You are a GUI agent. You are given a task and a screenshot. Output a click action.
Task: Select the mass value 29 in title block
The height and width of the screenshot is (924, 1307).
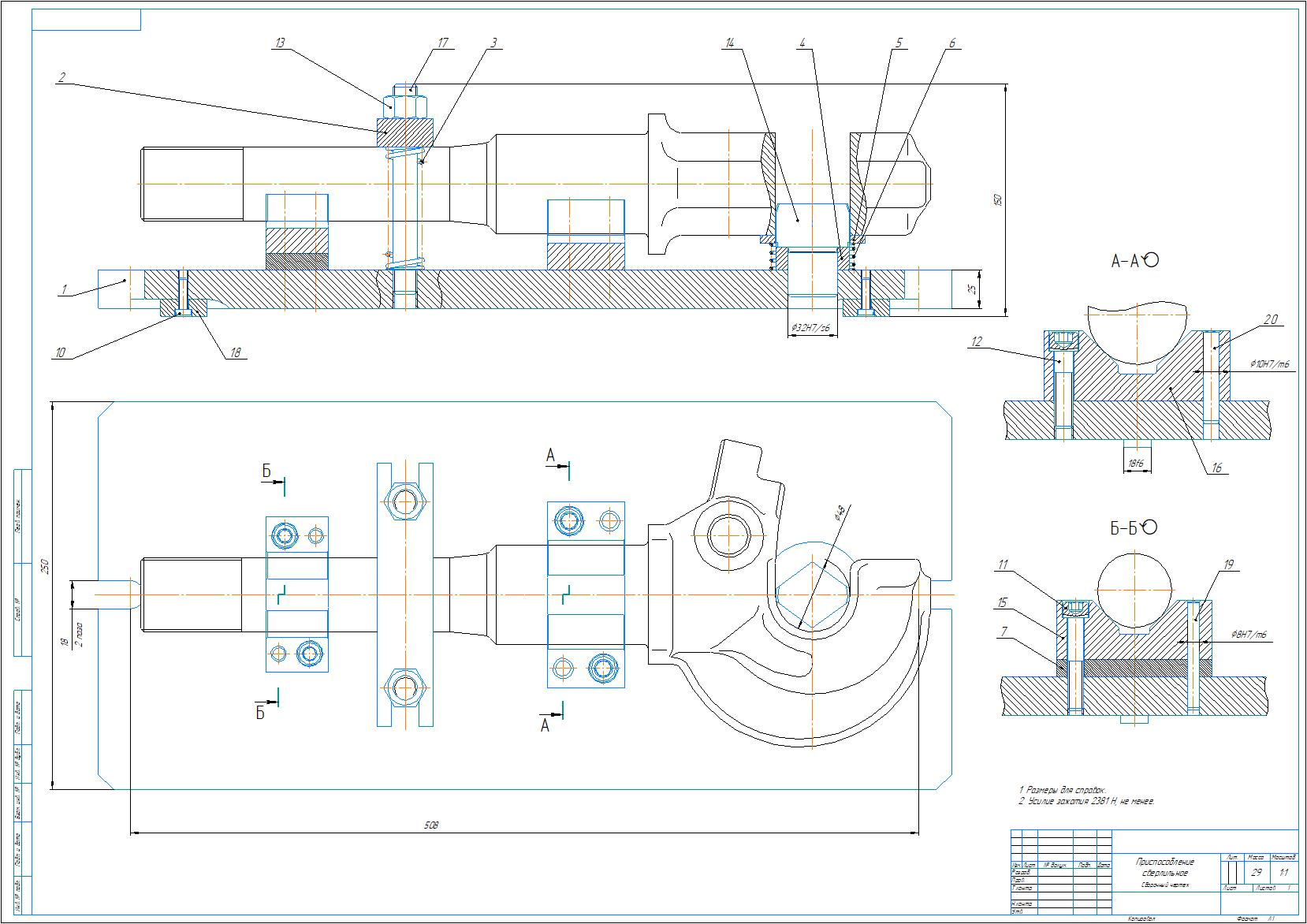(1257, 873)
